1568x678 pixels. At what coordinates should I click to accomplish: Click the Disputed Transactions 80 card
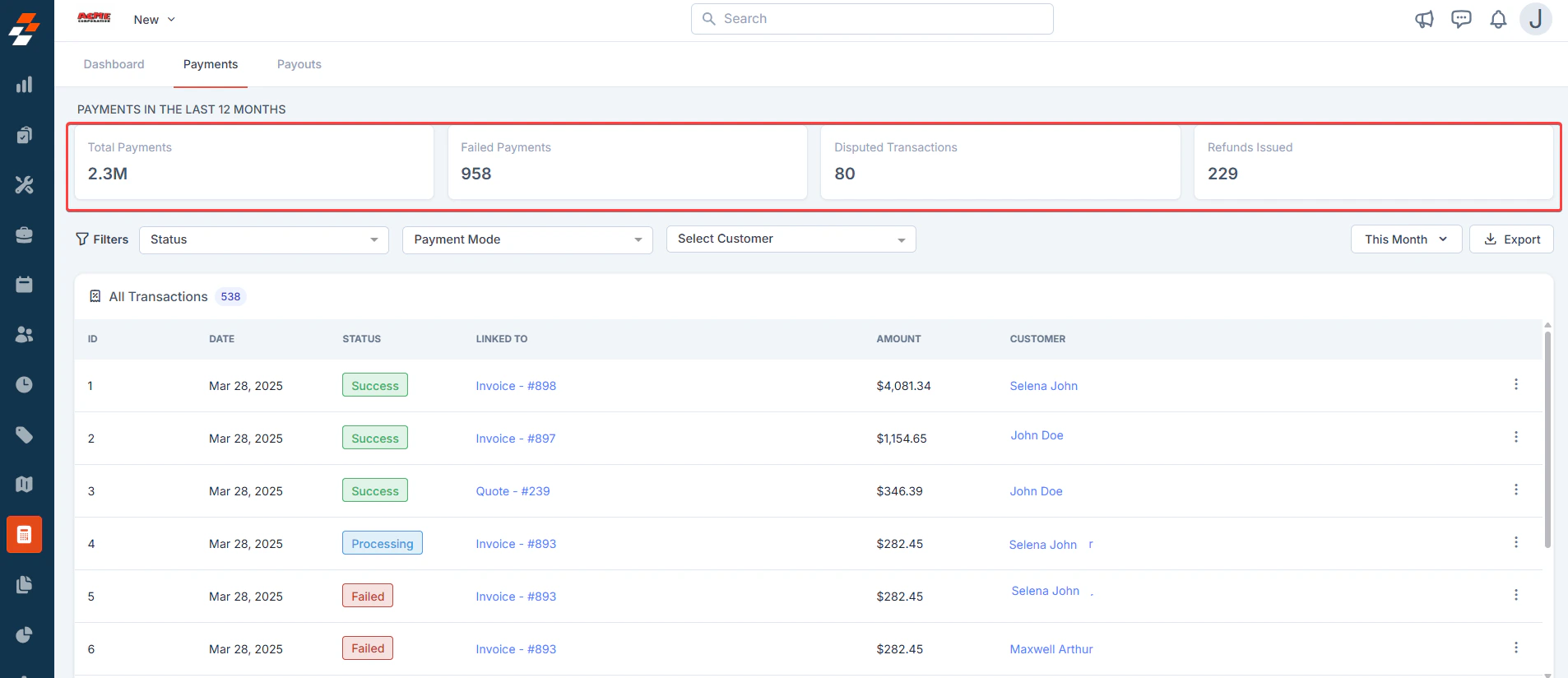(x=1000, y=162)
